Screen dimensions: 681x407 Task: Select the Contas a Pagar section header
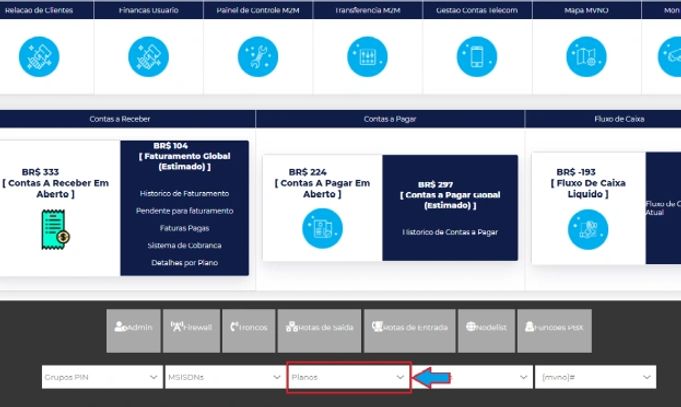390,119
